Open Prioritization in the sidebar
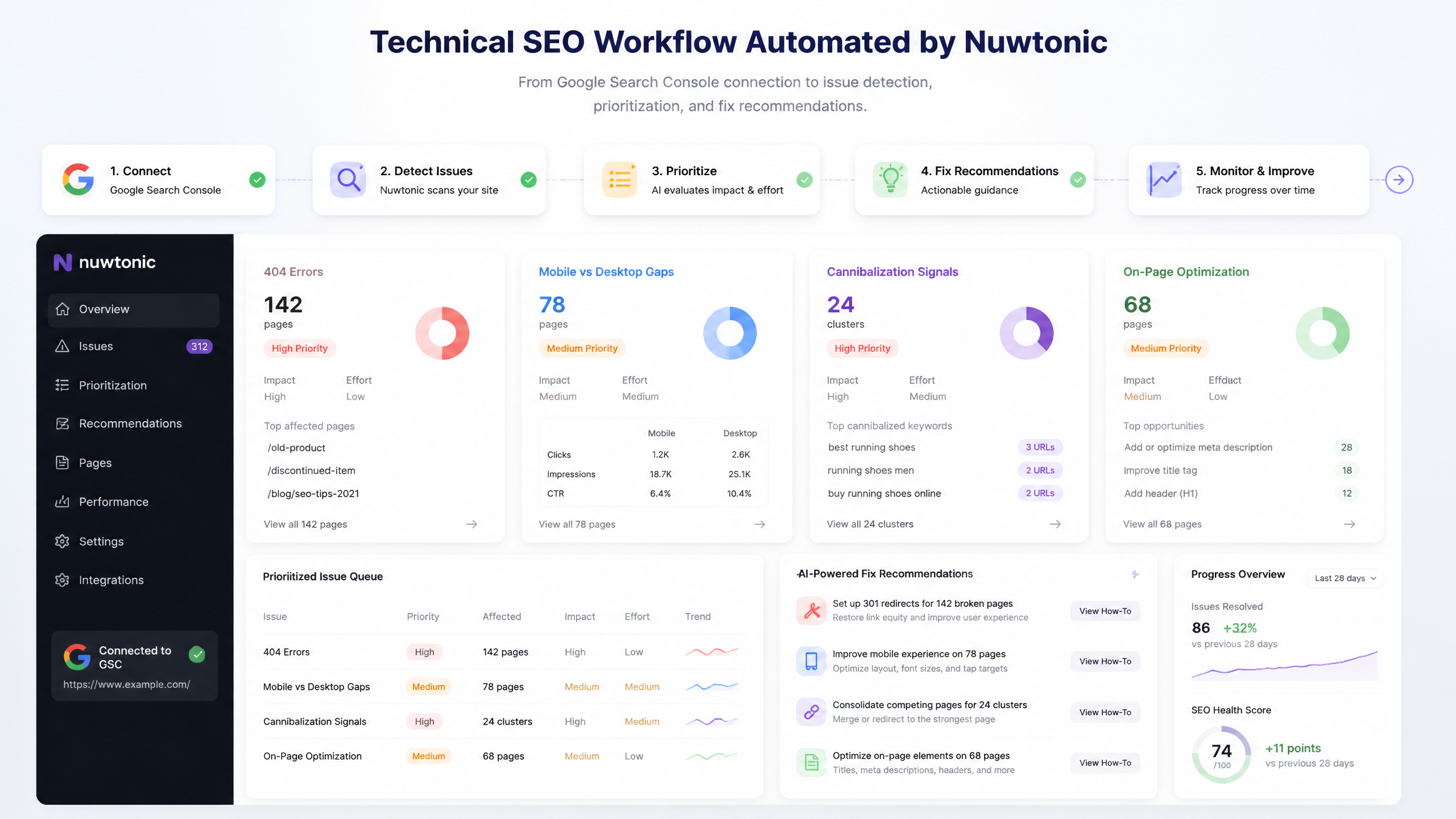The width and height of the screenshot is (1456, 819). point(134,386)
